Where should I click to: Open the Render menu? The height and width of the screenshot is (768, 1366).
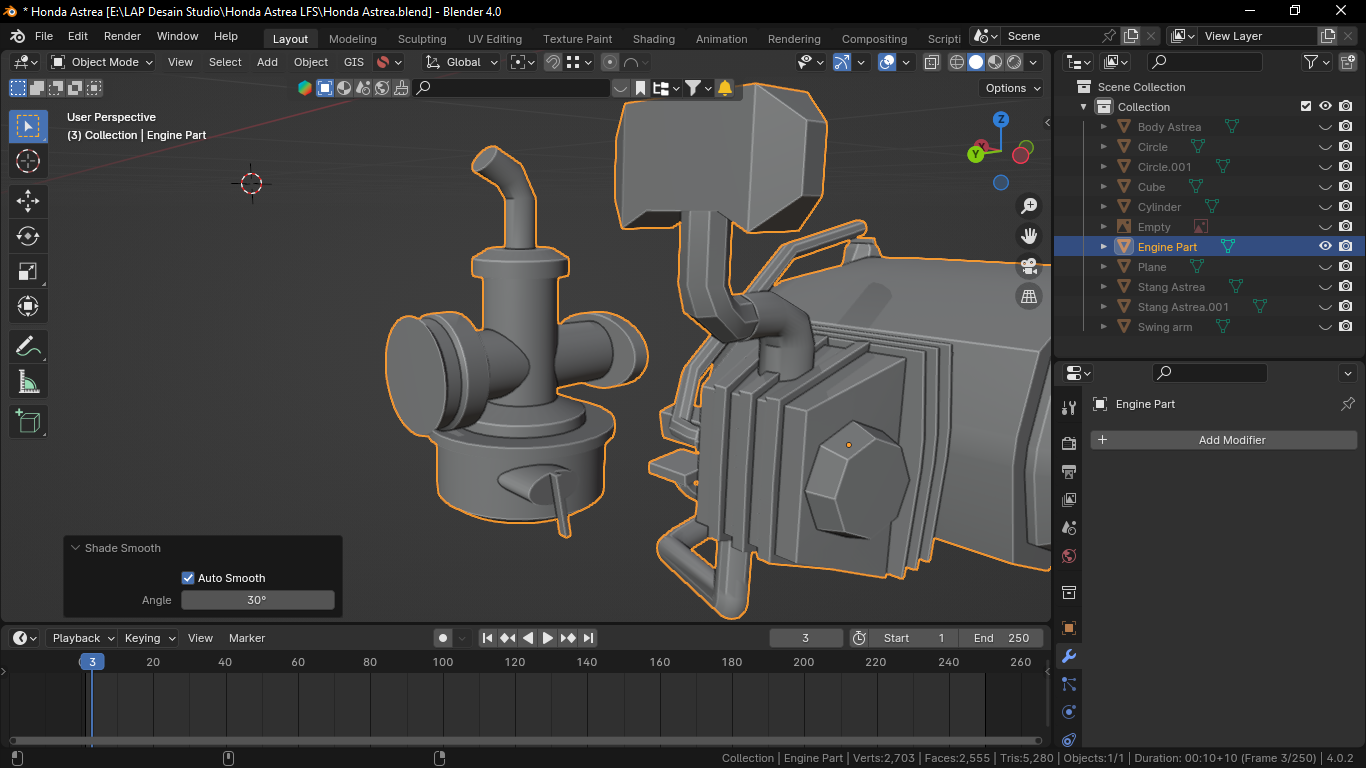122,36
